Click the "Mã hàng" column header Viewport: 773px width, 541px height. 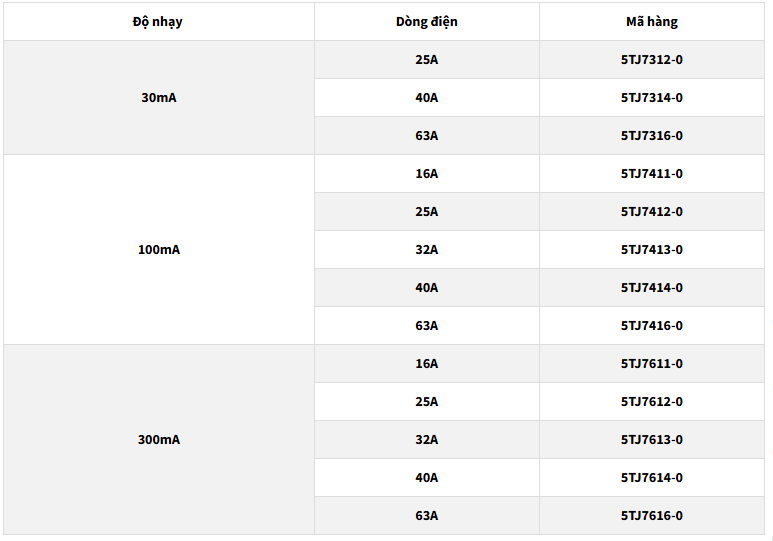click(x=651, y=21)
